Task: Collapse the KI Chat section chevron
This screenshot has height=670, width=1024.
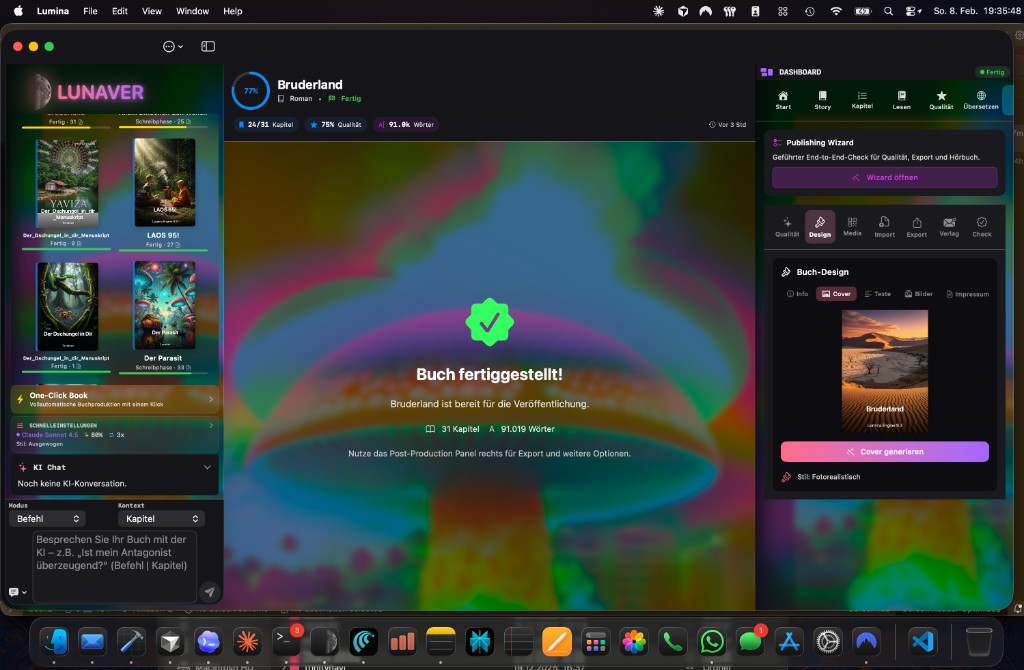Action: pyautogui.click(x=207, y=466)
